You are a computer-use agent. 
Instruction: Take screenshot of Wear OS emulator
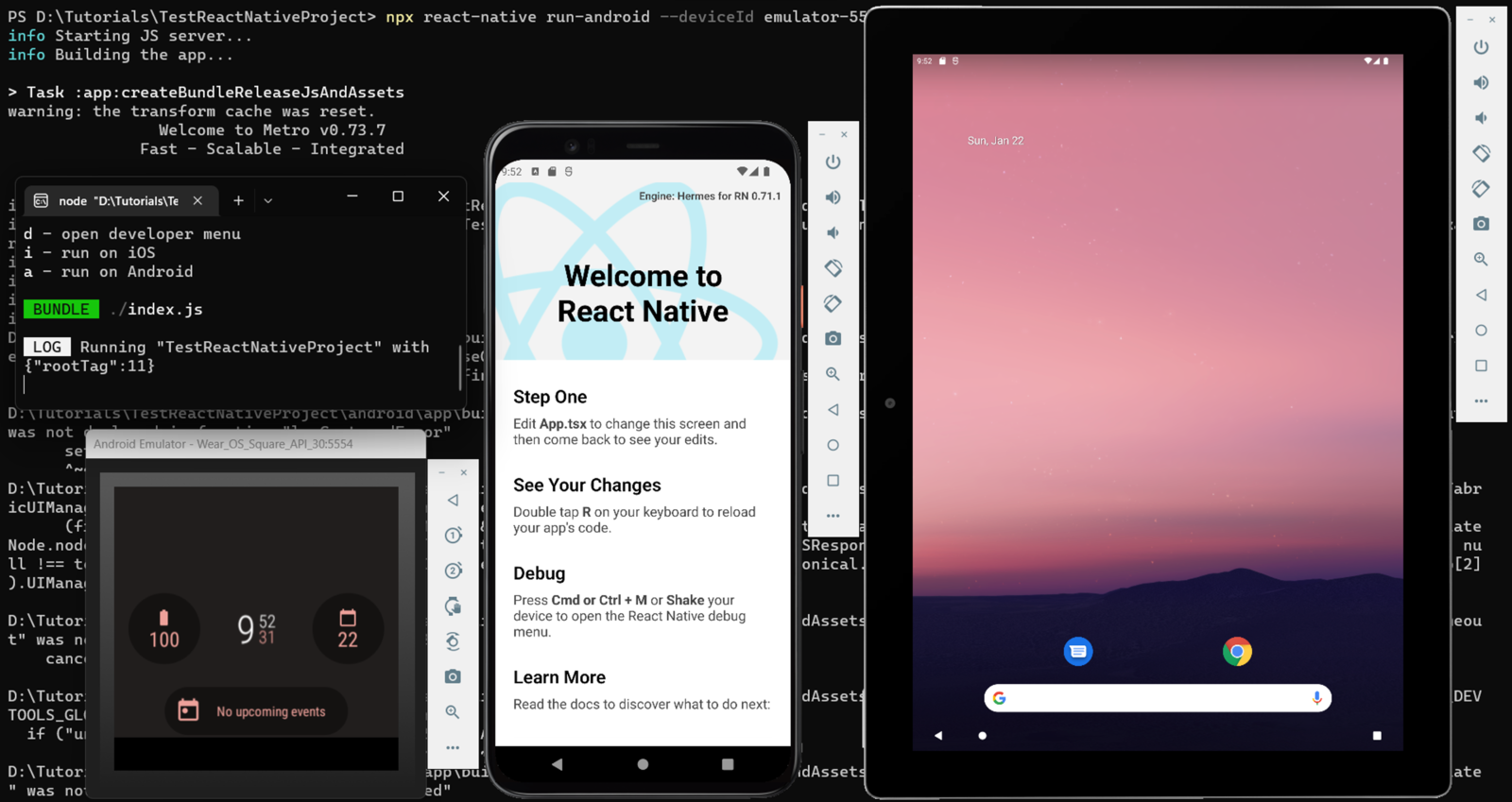pos(453,676)
